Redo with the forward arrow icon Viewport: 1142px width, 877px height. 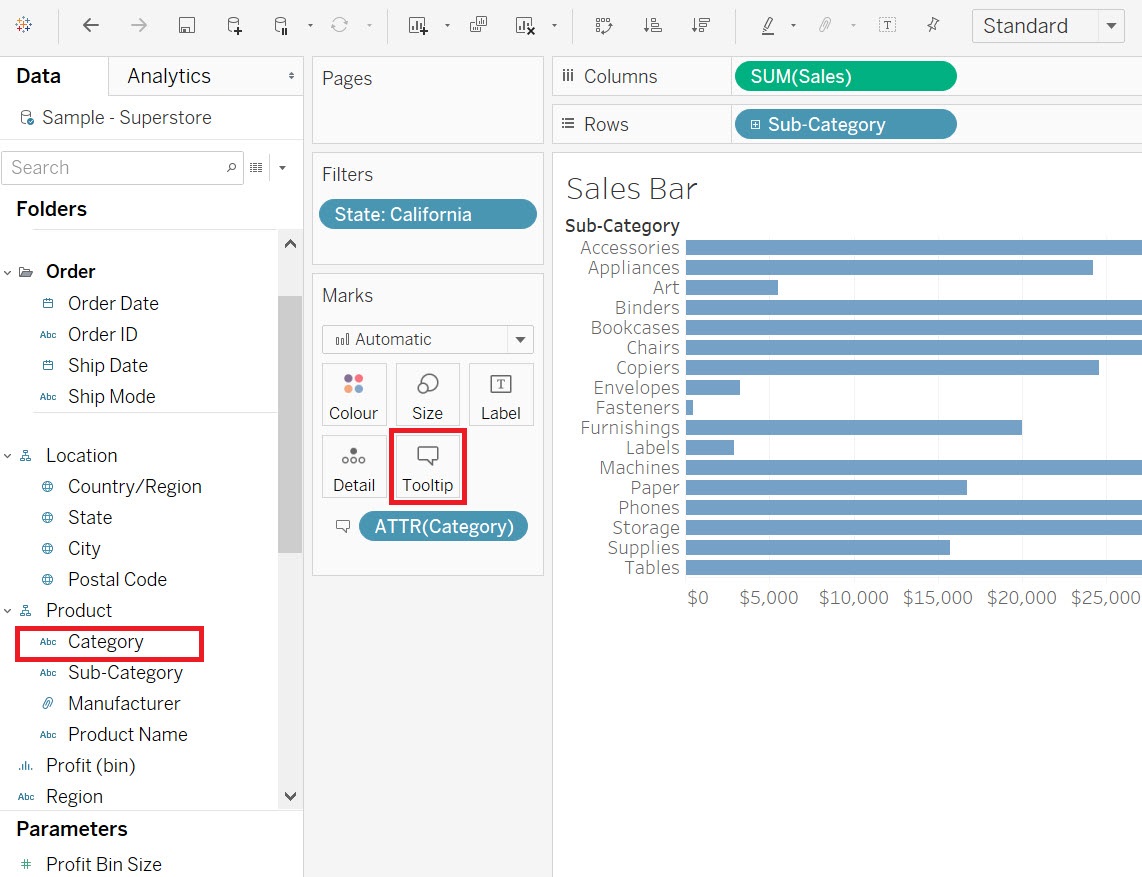(x=138, y=25)
